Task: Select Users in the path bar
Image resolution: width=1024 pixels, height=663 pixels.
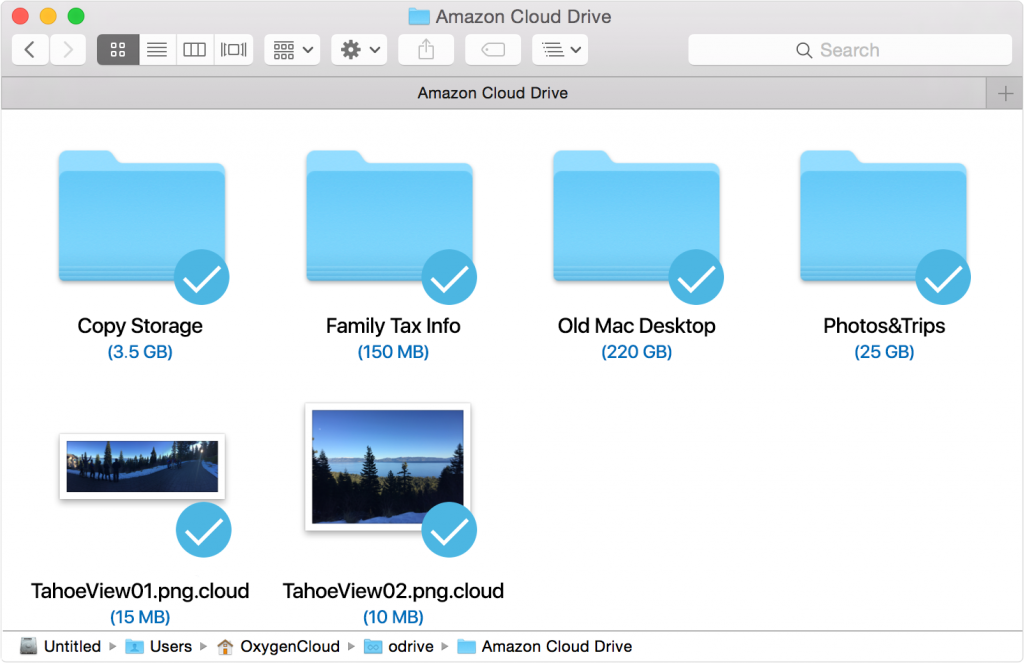Action: 170,646
